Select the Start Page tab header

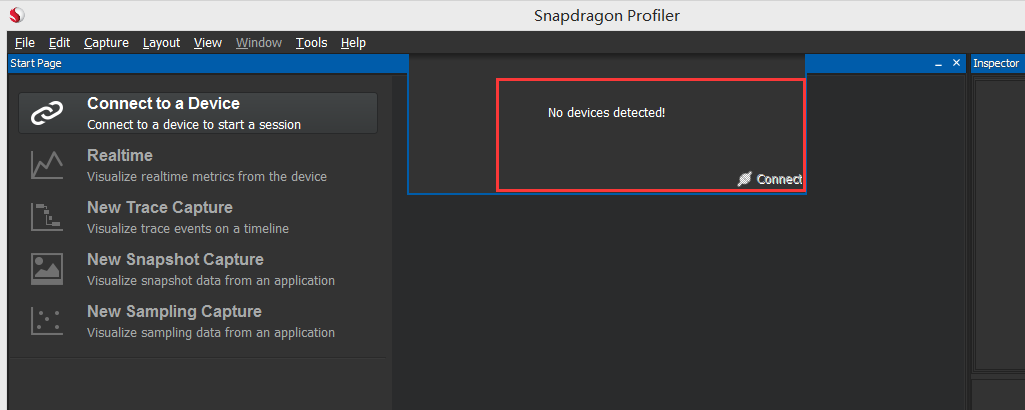point(36,63)
